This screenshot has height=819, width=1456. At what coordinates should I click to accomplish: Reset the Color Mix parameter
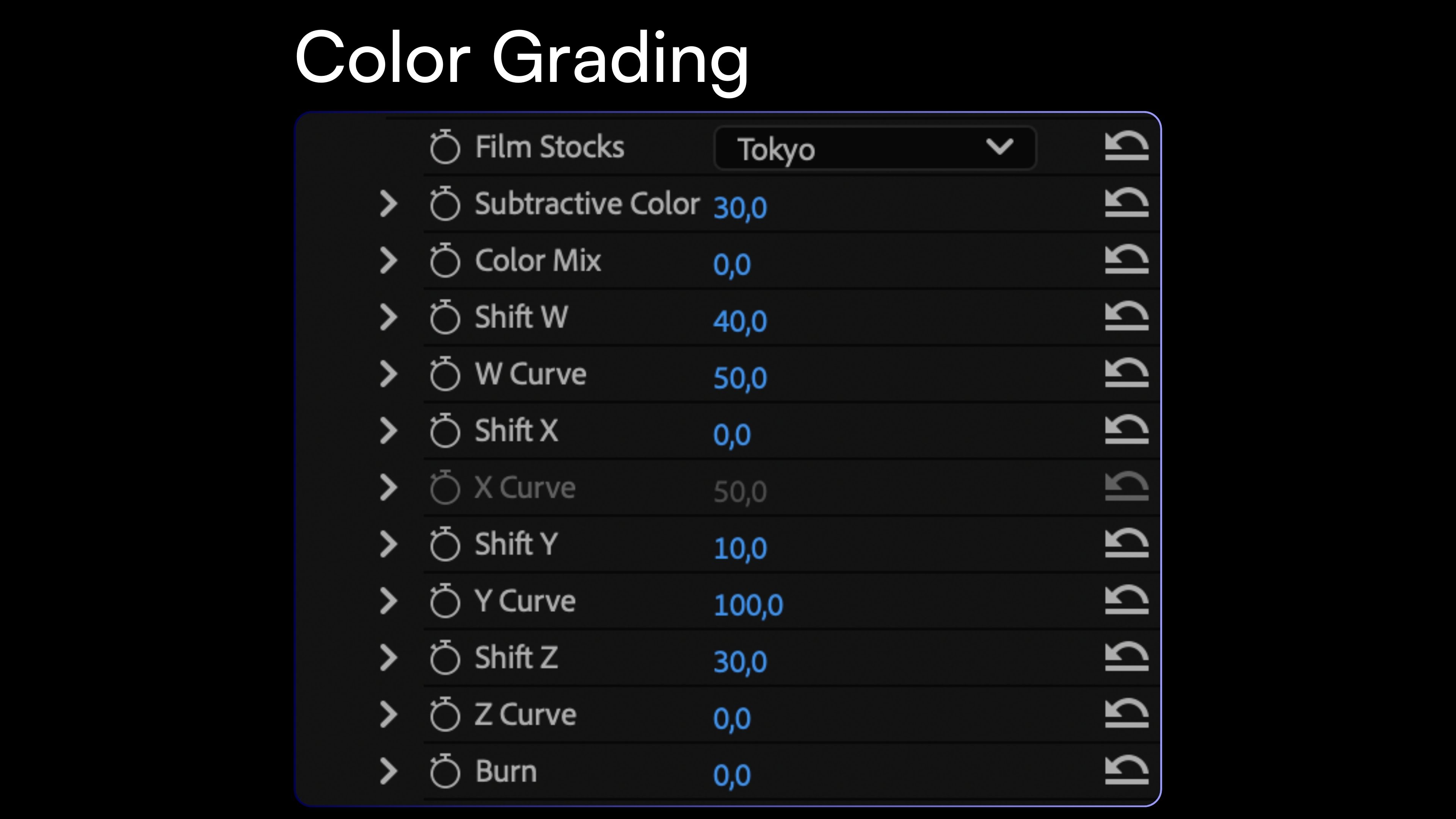[1126, 259]
